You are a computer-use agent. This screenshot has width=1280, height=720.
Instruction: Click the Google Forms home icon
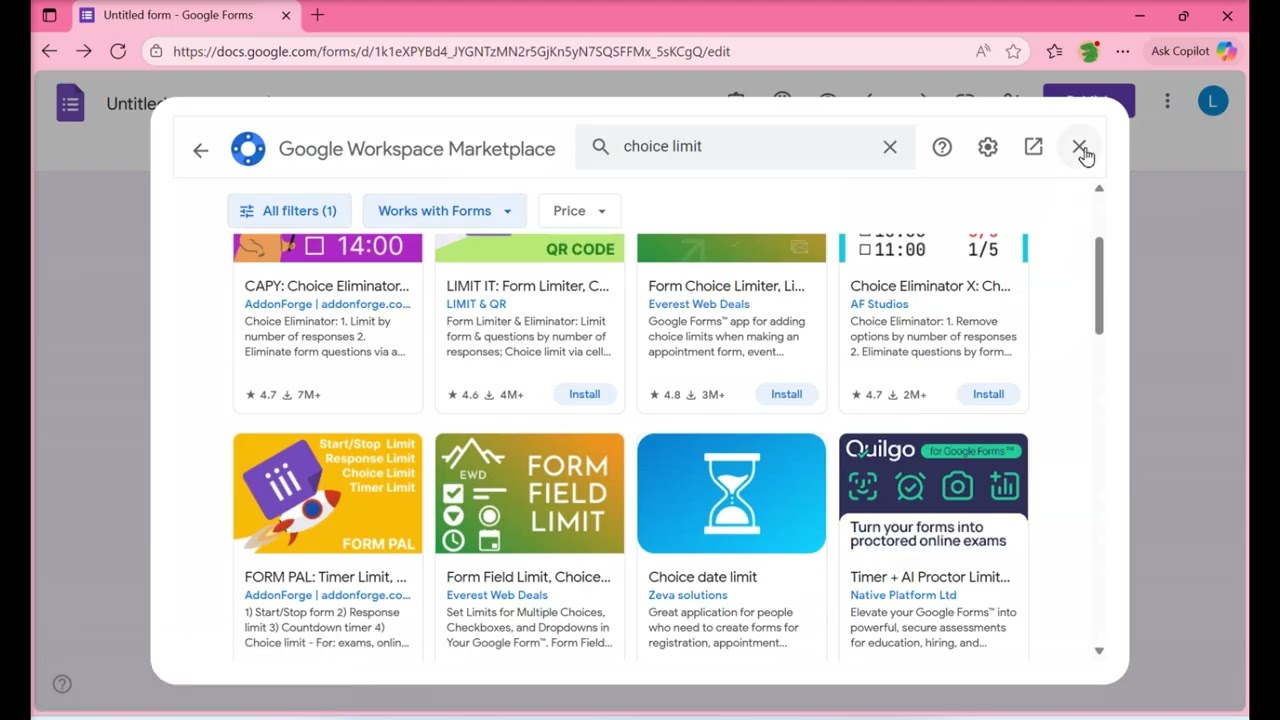click(x=70, y=103)
